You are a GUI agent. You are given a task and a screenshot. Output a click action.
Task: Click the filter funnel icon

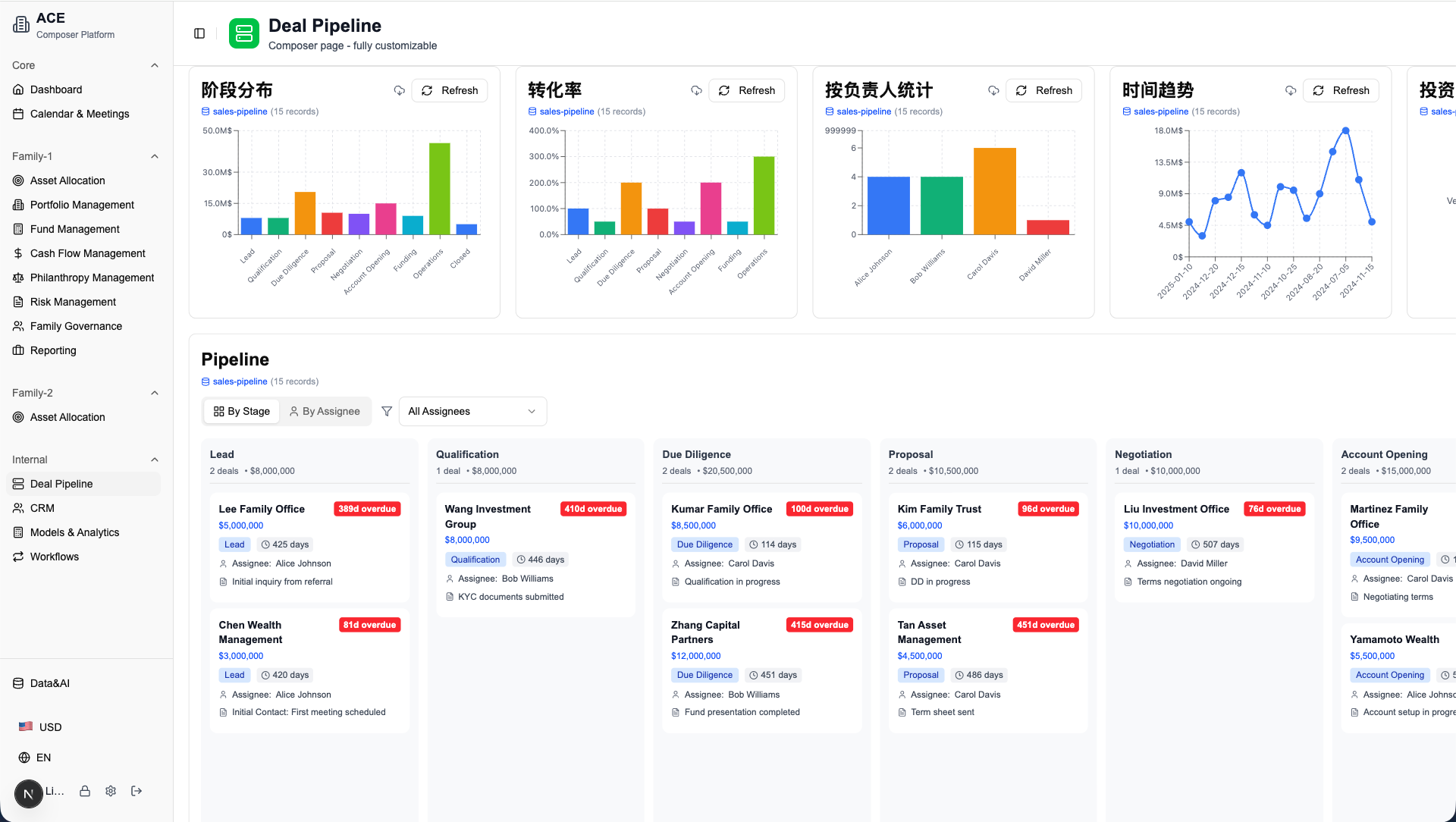click(x=387, y=411)
